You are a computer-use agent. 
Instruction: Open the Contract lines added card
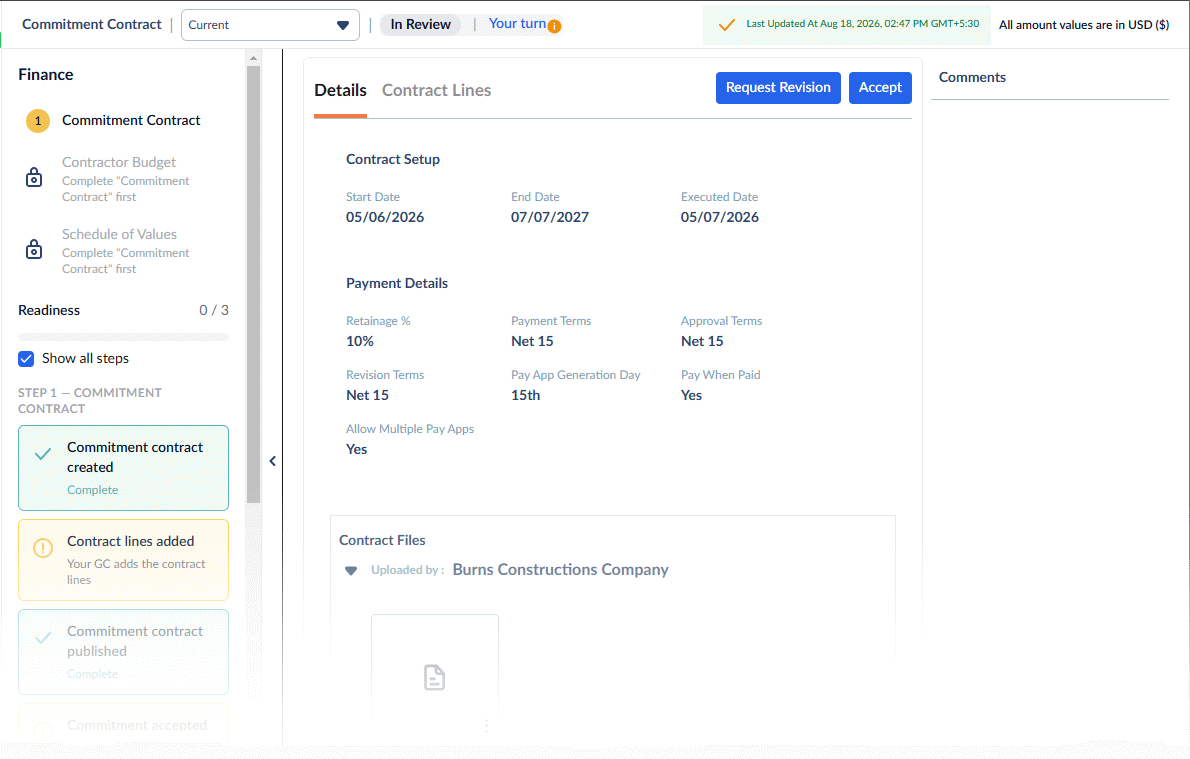pos(123,560)
